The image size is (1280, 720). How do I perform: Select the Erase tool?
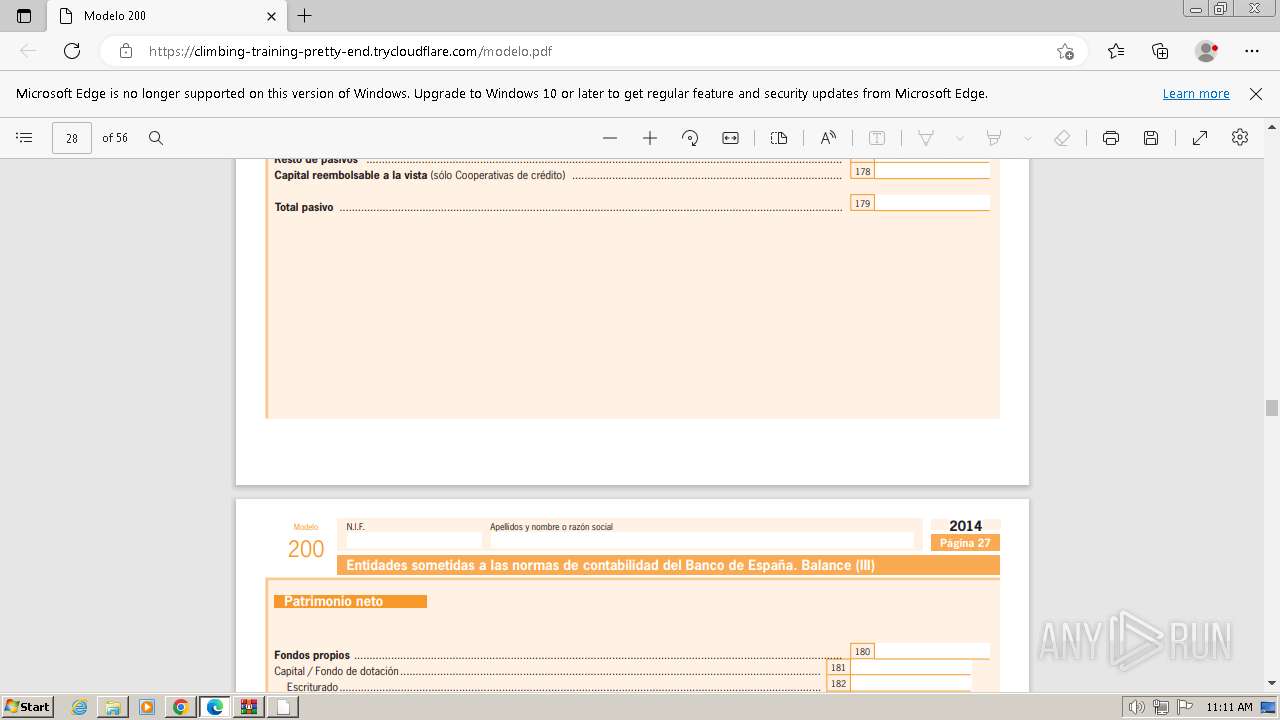(1062, 138)
